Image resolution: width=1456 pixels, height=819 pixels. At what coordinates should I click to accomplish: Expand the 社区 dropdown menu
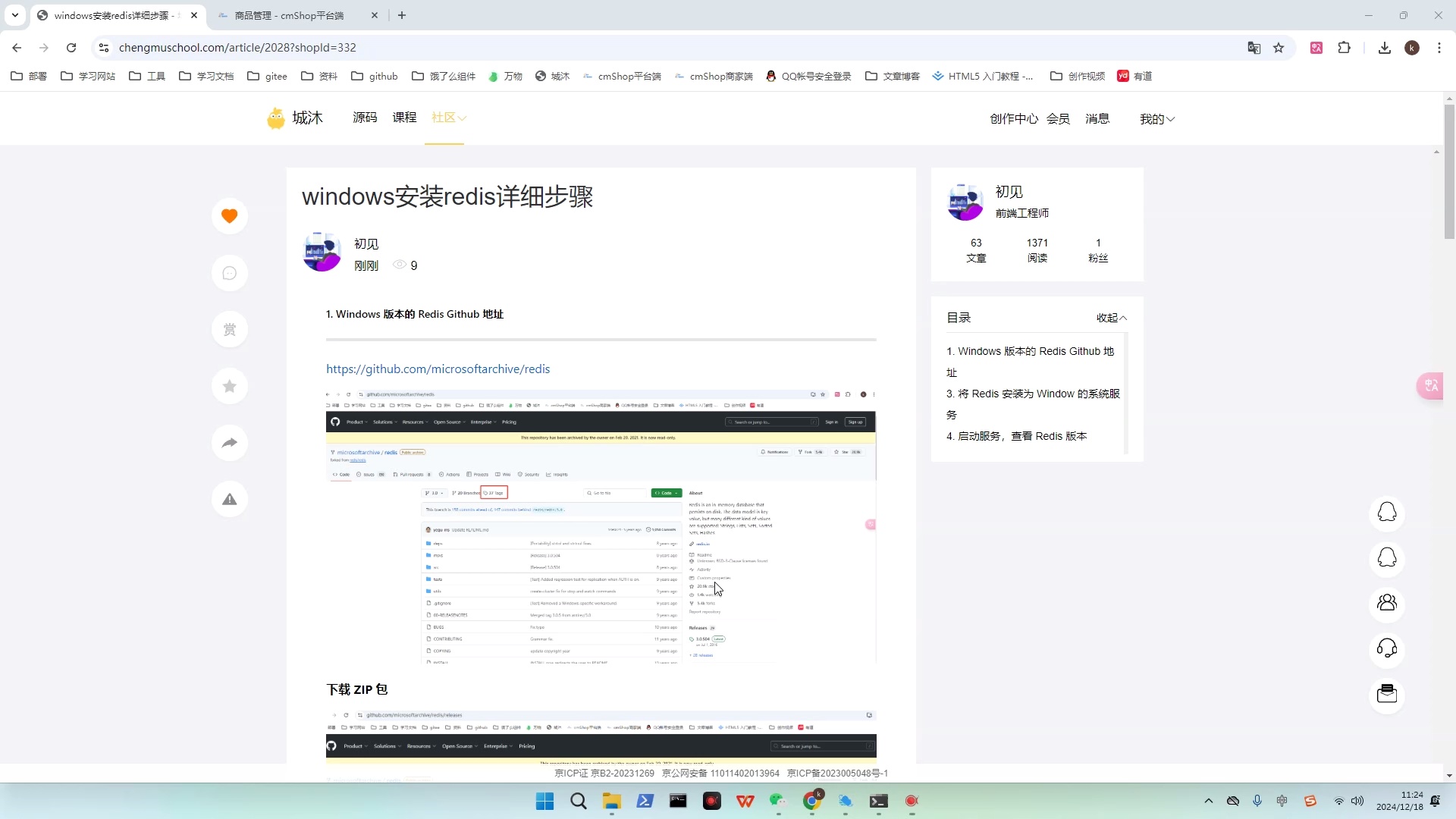tap(447, 118)
